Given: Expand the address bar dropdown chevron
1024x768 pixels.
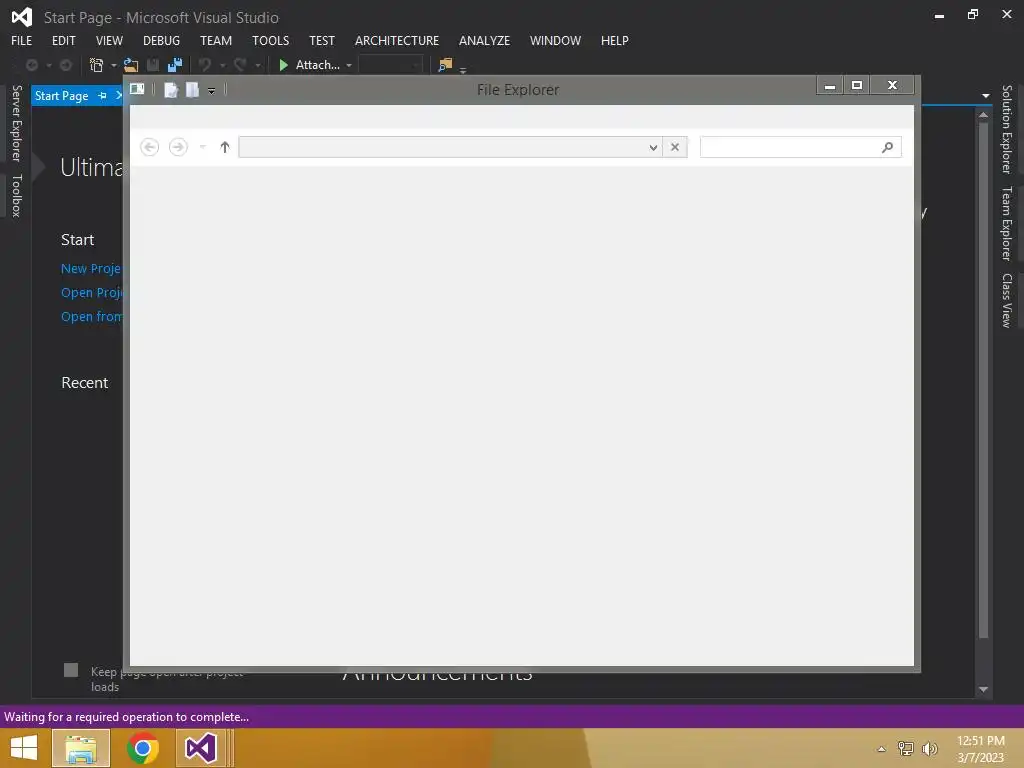Looking at the screenshot, I should pyautogui.click(x=653, y=147).
